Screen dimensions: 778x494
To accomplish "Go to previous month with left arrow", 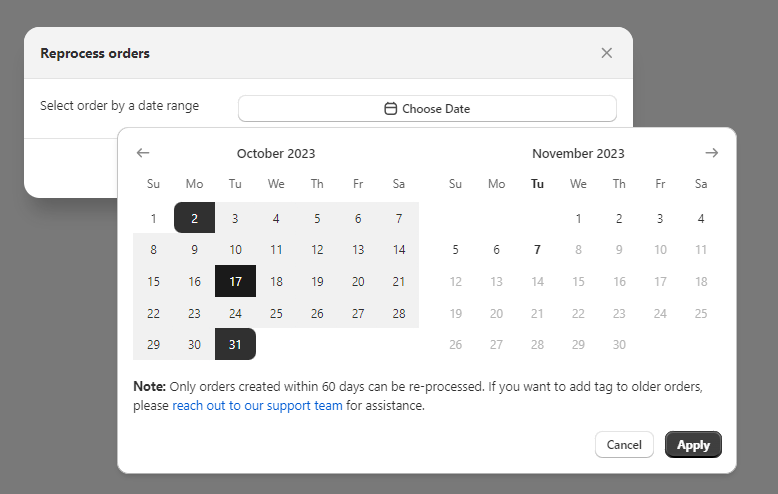I will click(143, 153).
